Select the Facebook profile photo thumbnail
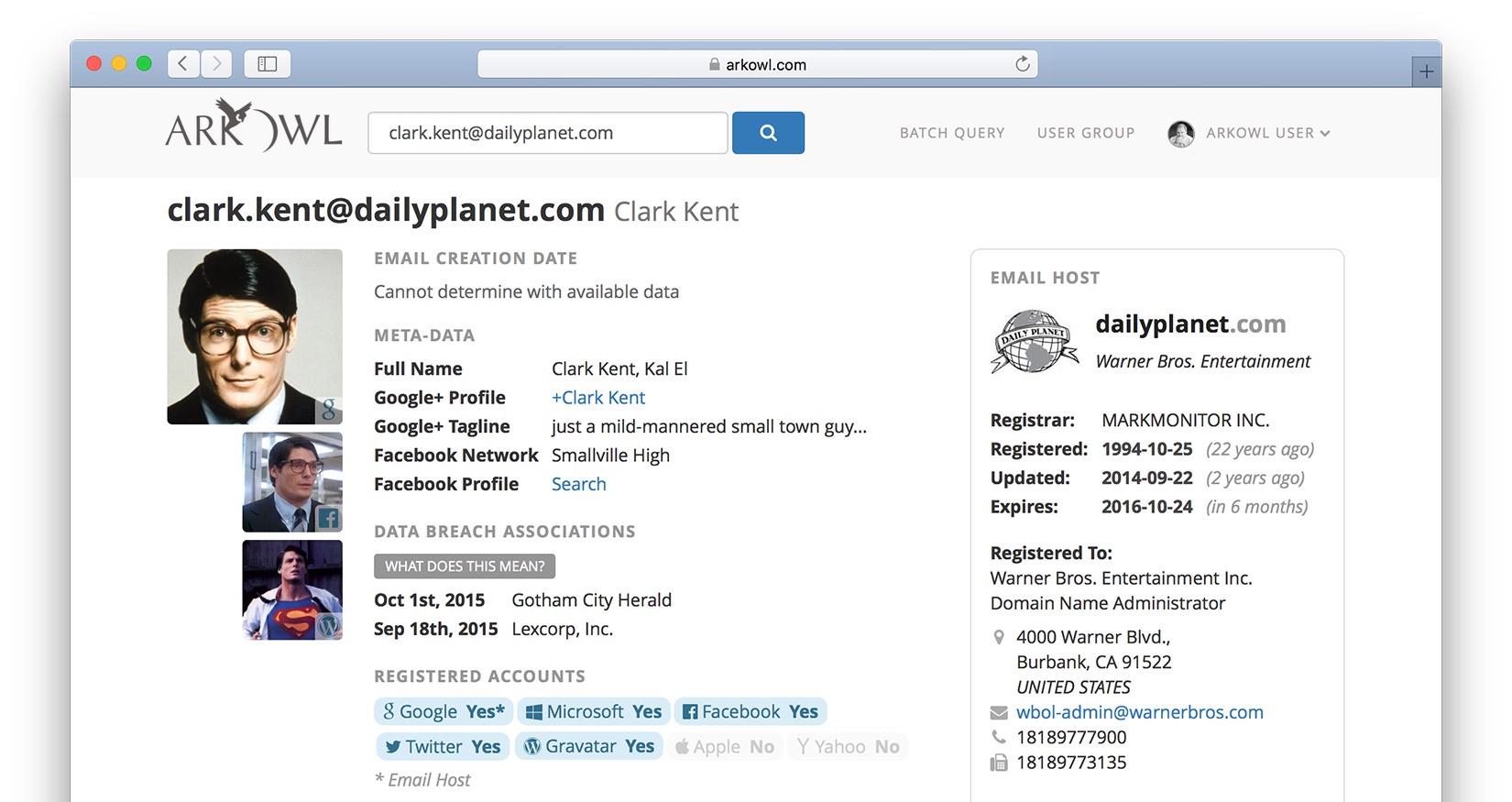Image resolution: width=1512 pixels, height=802 pixels. click(292, 482)
